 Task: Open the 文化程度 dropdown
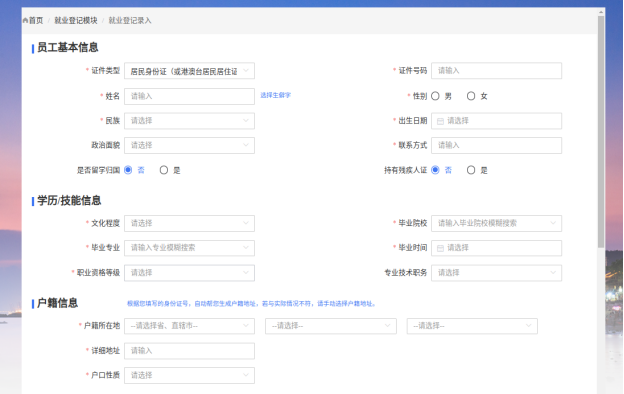[189, 223]
